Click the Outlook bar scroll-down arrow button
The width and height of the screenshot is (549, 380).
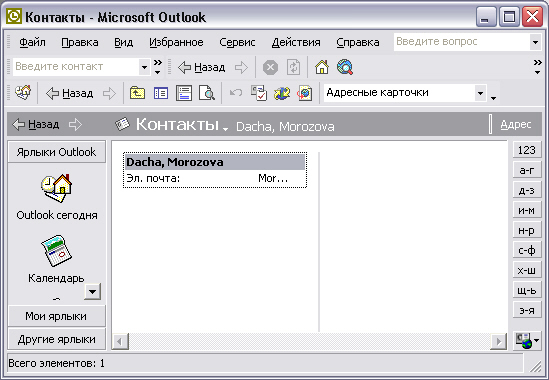[92, 291]
